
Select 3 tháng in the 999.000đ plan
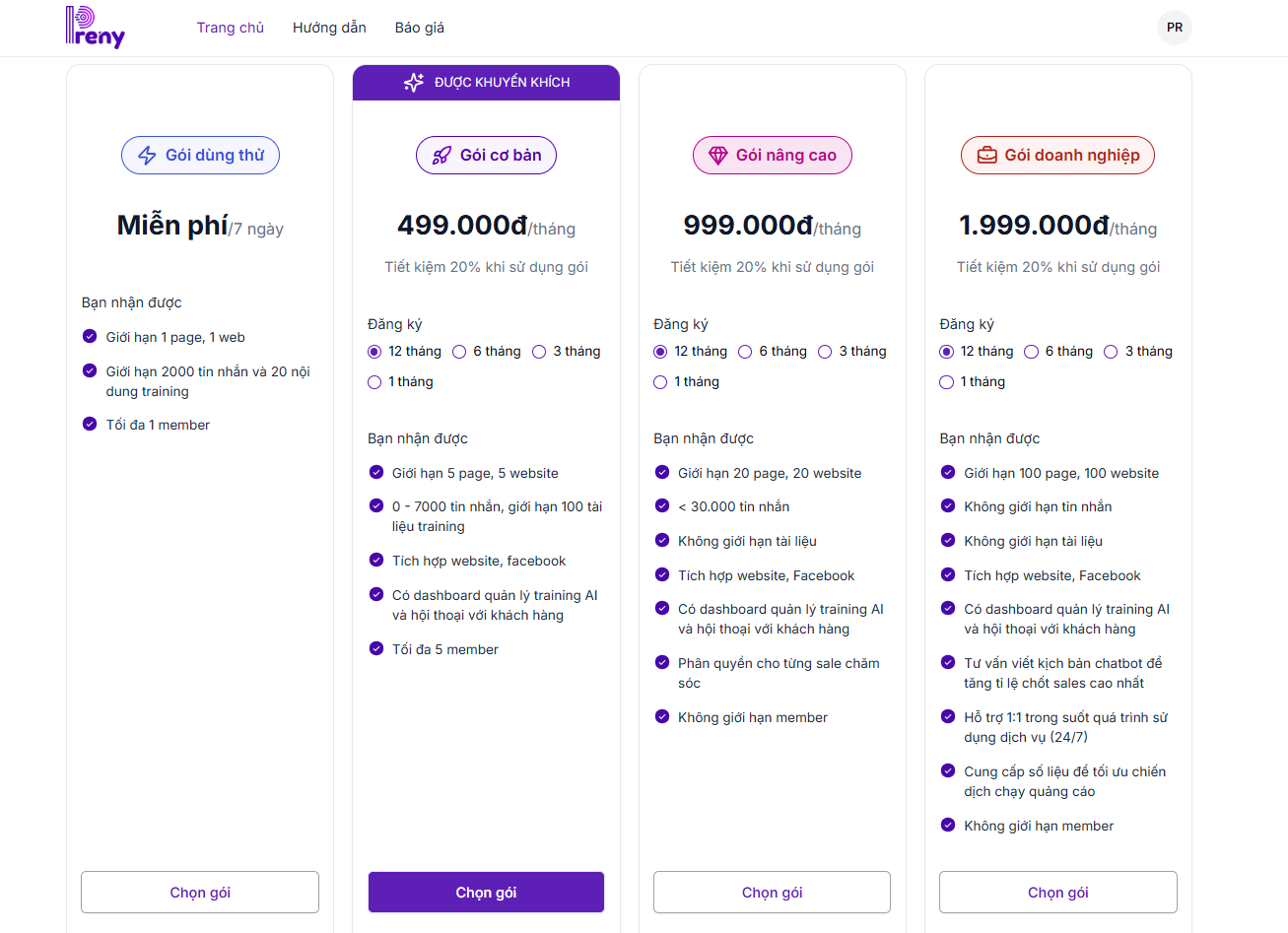[x=826, y=352]
